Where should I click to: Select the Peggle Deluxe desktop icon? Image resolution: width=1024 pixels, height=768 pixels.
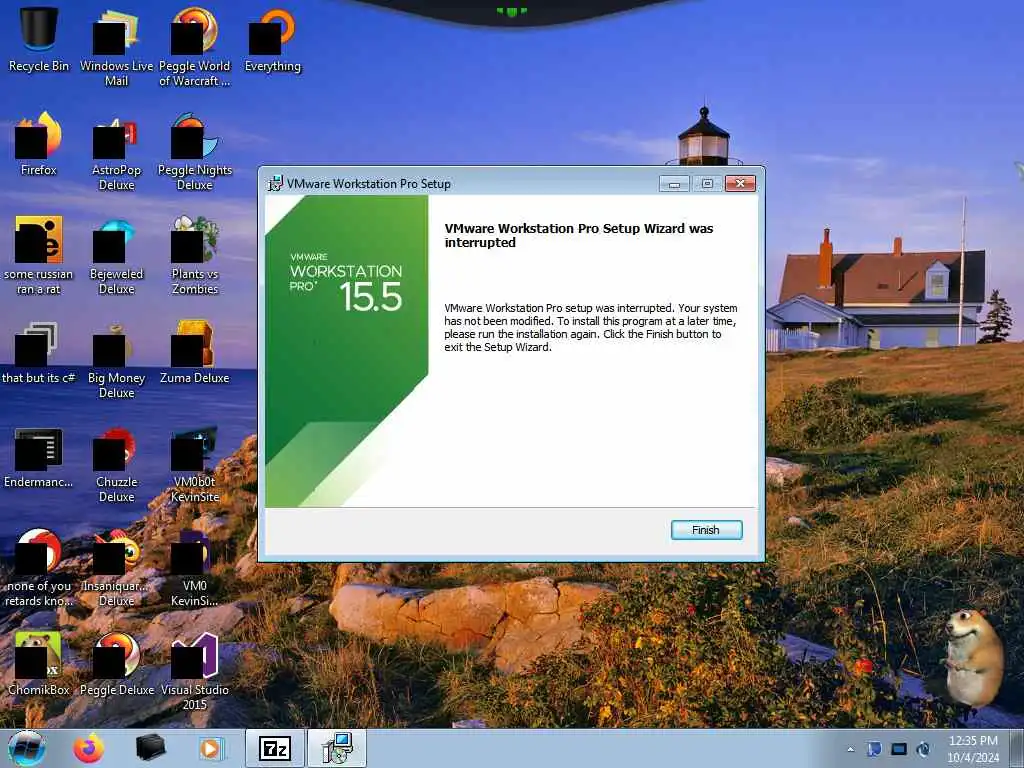click(x=116, y=664)
